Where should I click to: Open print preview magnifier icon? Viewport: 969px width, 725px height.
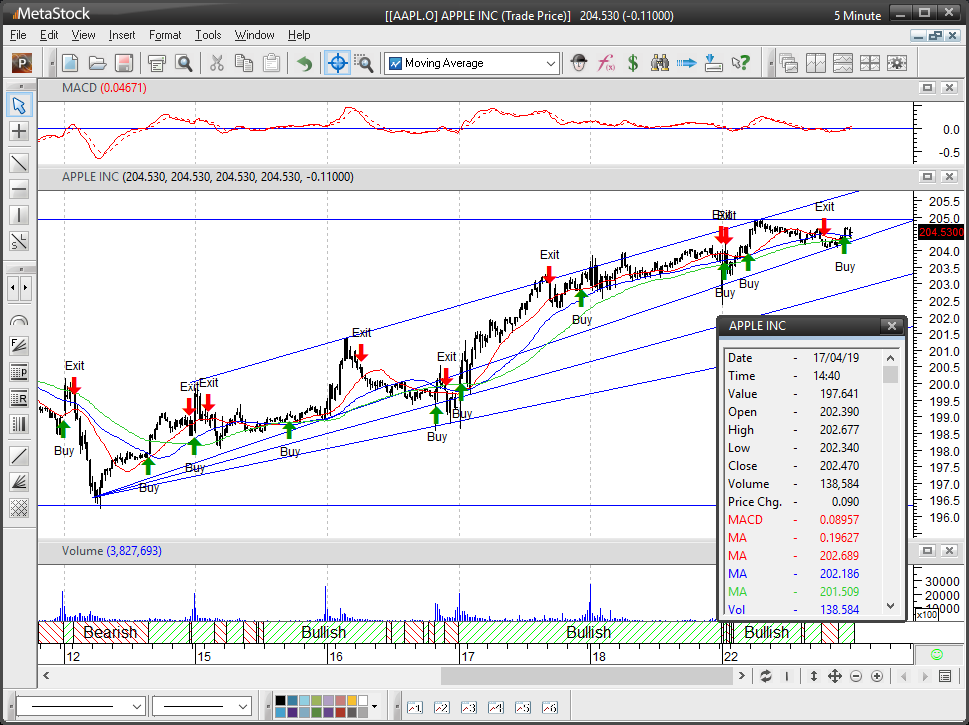(184, 63)
